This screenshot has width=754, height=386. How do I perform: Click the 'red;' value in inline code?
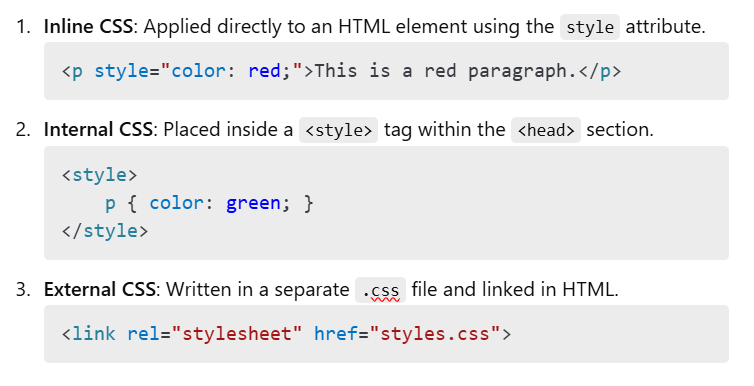coord(270,71)
